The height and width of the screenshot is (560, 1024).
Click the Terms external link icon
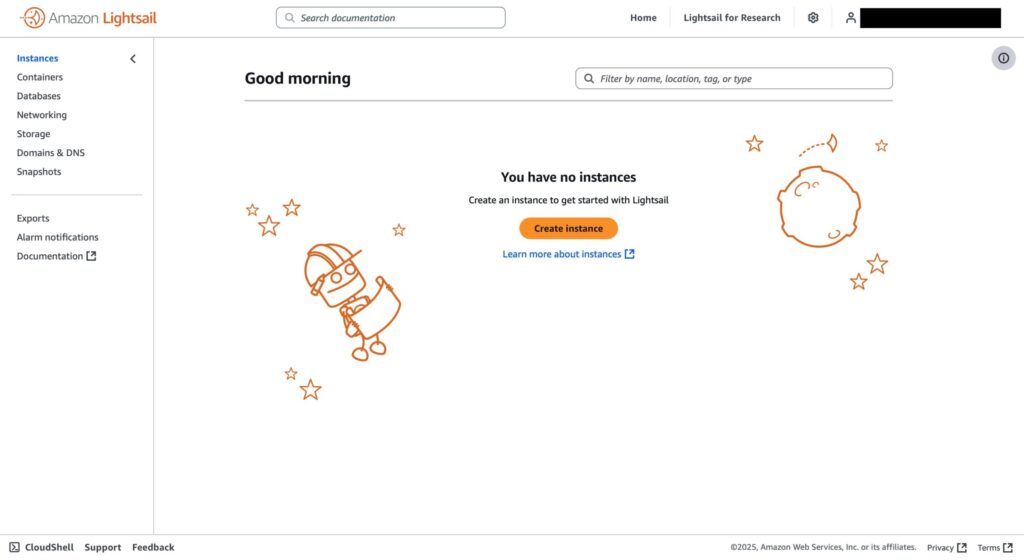coord(1008,548)
